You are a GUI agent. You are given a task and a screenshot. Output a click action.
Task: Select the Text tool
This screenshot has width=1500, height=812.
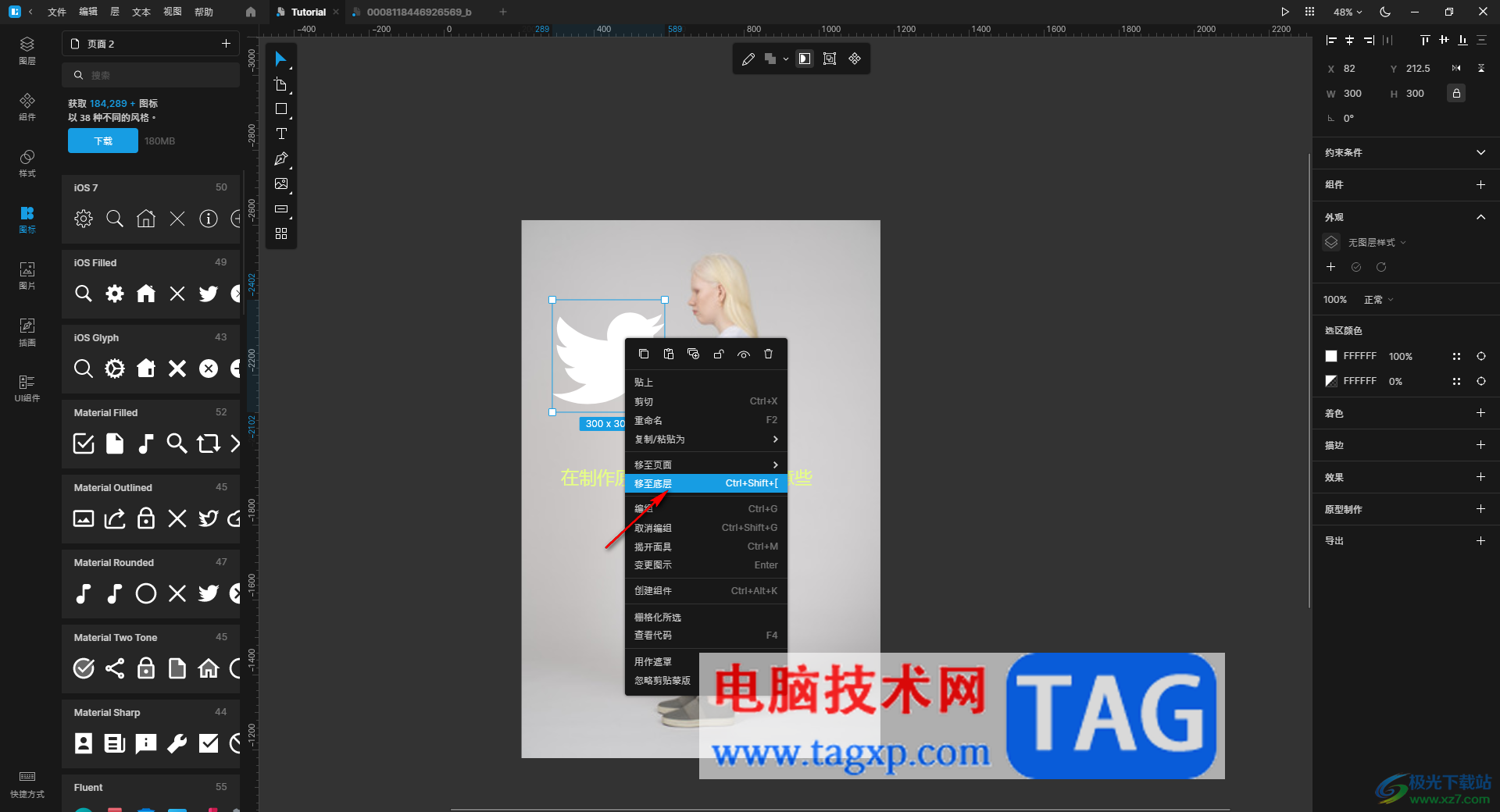pos(280,134)
